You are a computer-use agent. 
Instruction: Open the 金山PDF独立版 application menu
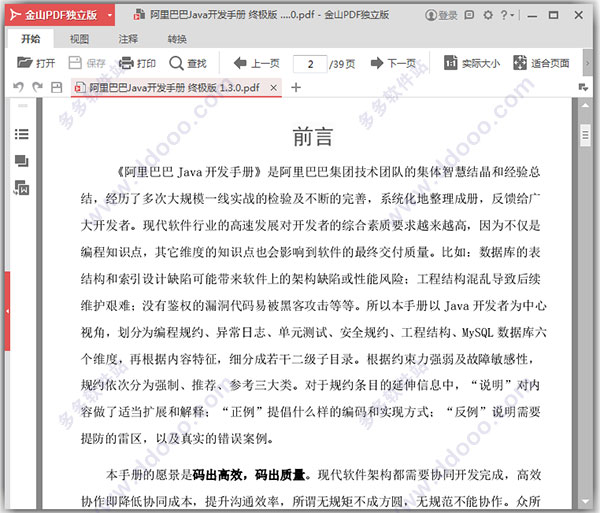(x=60, y=15)
